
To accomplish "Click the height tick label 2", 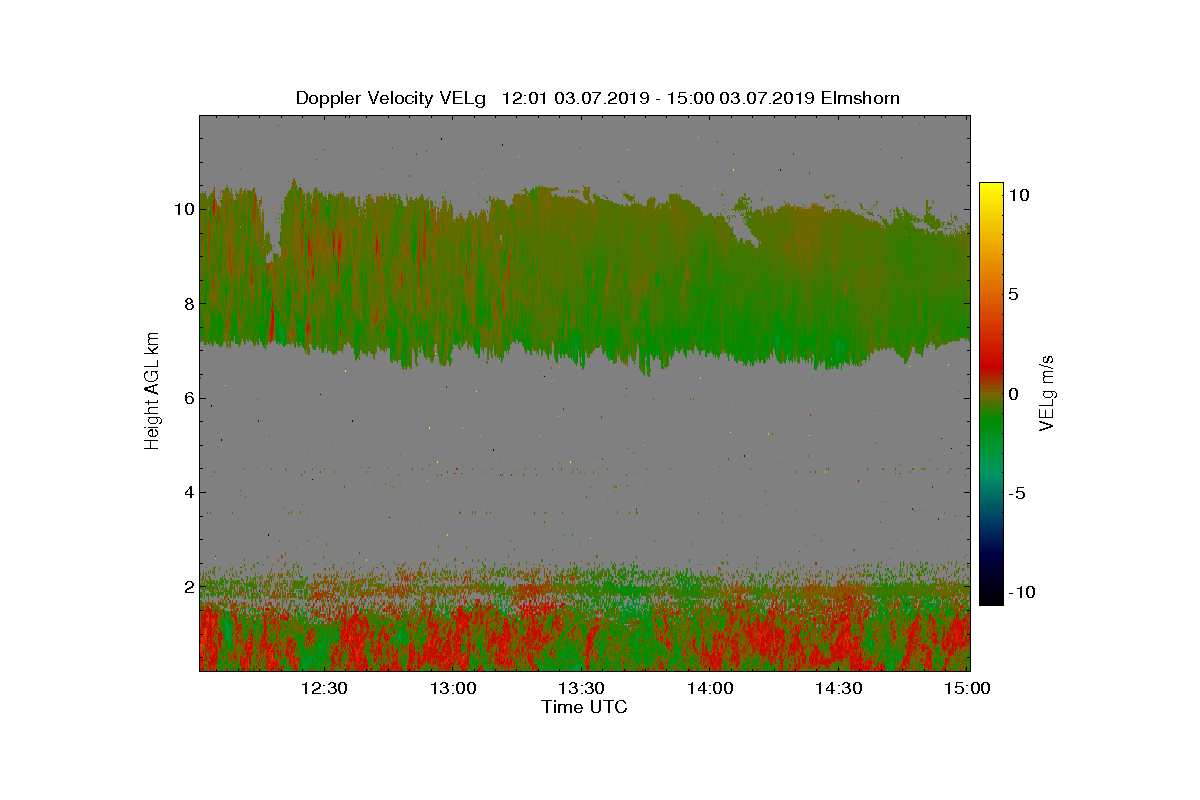I will pos(187,587).
